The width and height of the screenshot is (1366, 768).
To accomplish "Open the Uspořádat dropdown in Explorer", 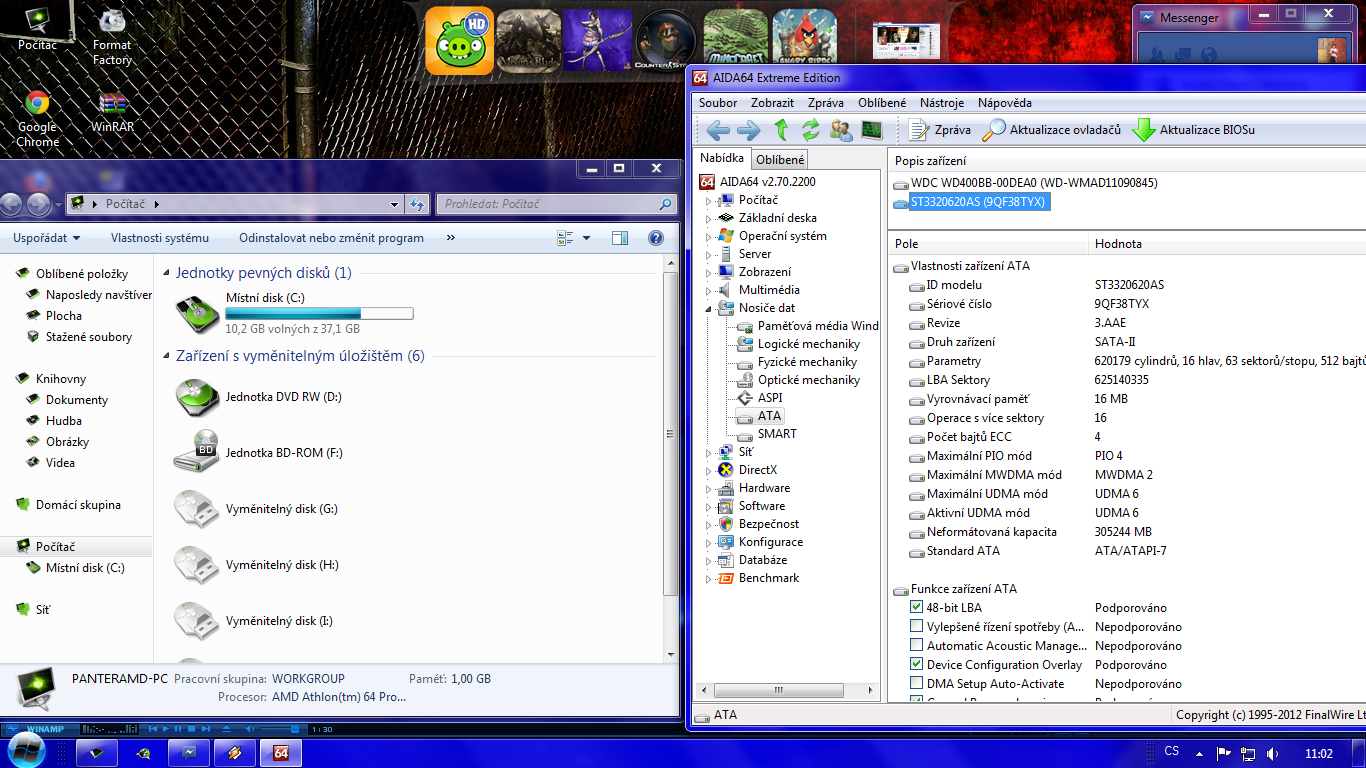I will pos(46,238).
